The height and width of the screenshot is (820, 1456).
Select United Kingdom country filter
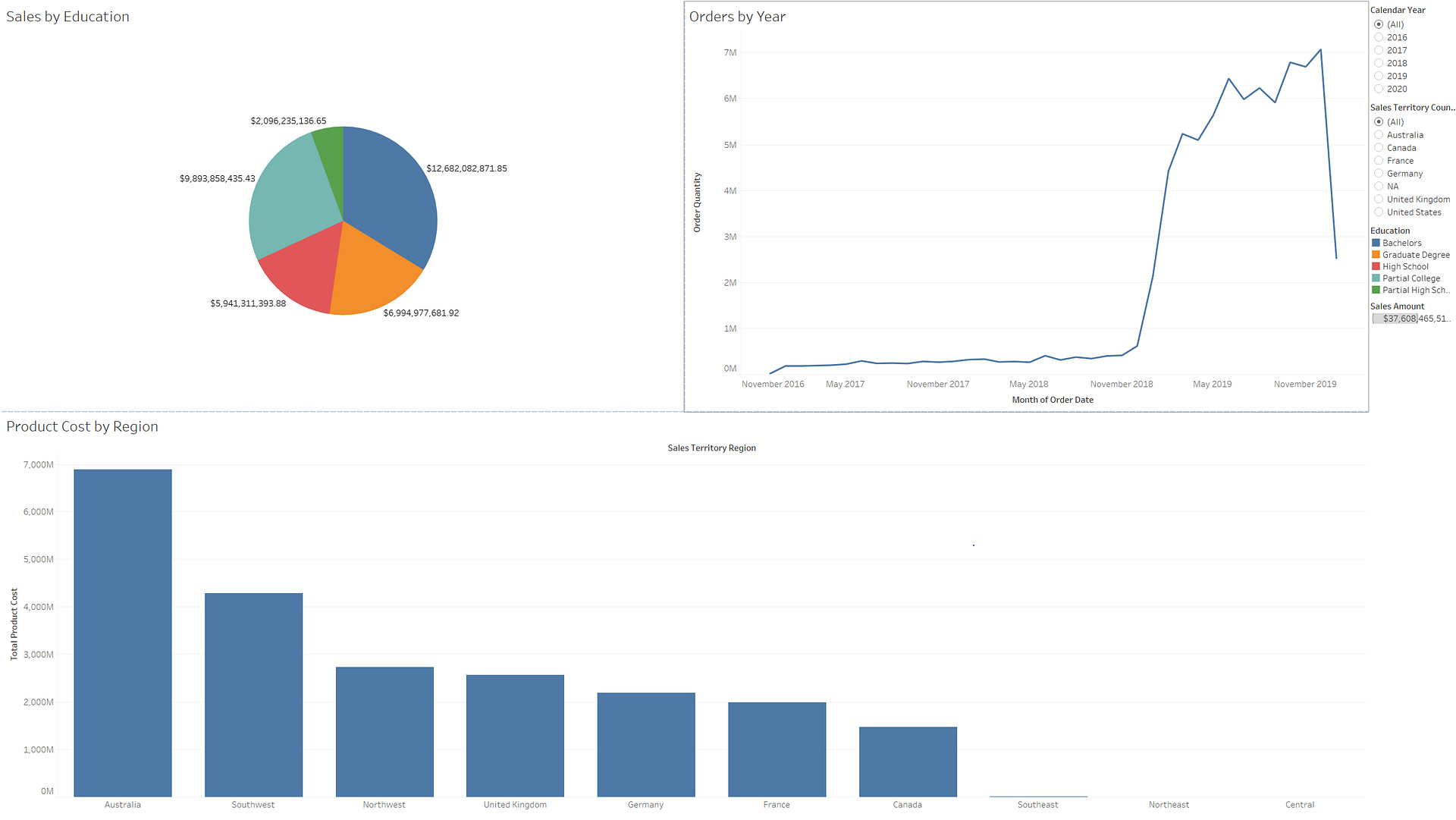point(1379,199)
